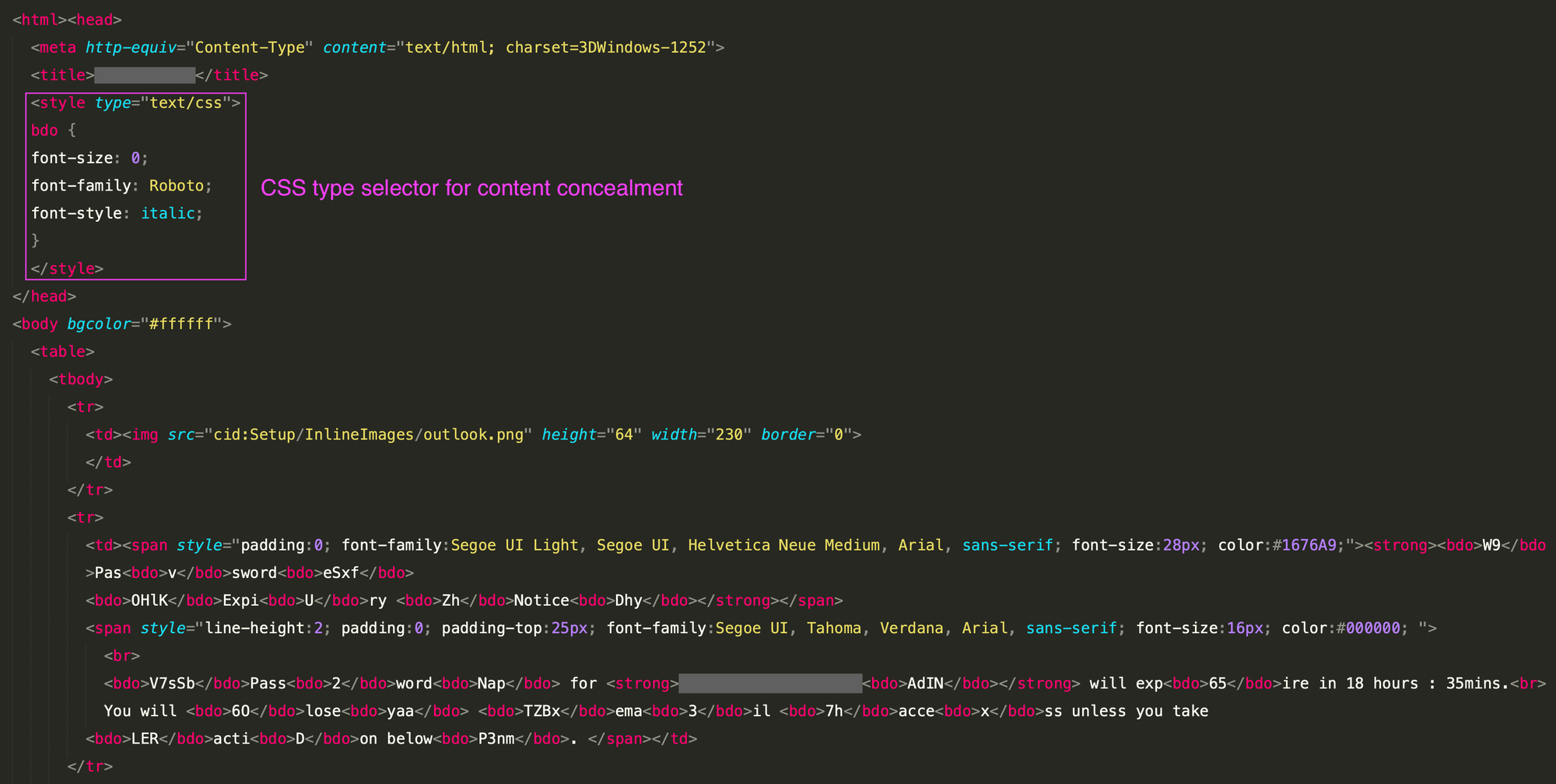Screen dimensions: 1556x784
Task: Click the first <strong> tag in the span
Action: (x=1400, y=544)
